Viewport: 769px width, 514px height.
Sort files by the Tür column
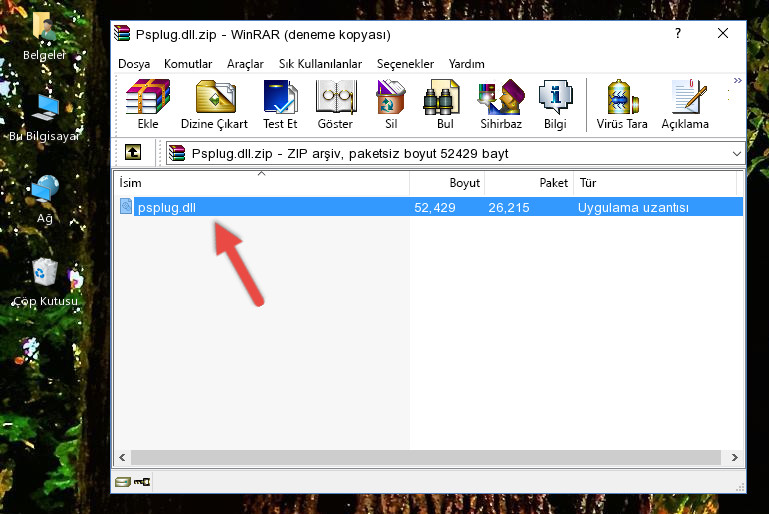[x=655, y=183]
